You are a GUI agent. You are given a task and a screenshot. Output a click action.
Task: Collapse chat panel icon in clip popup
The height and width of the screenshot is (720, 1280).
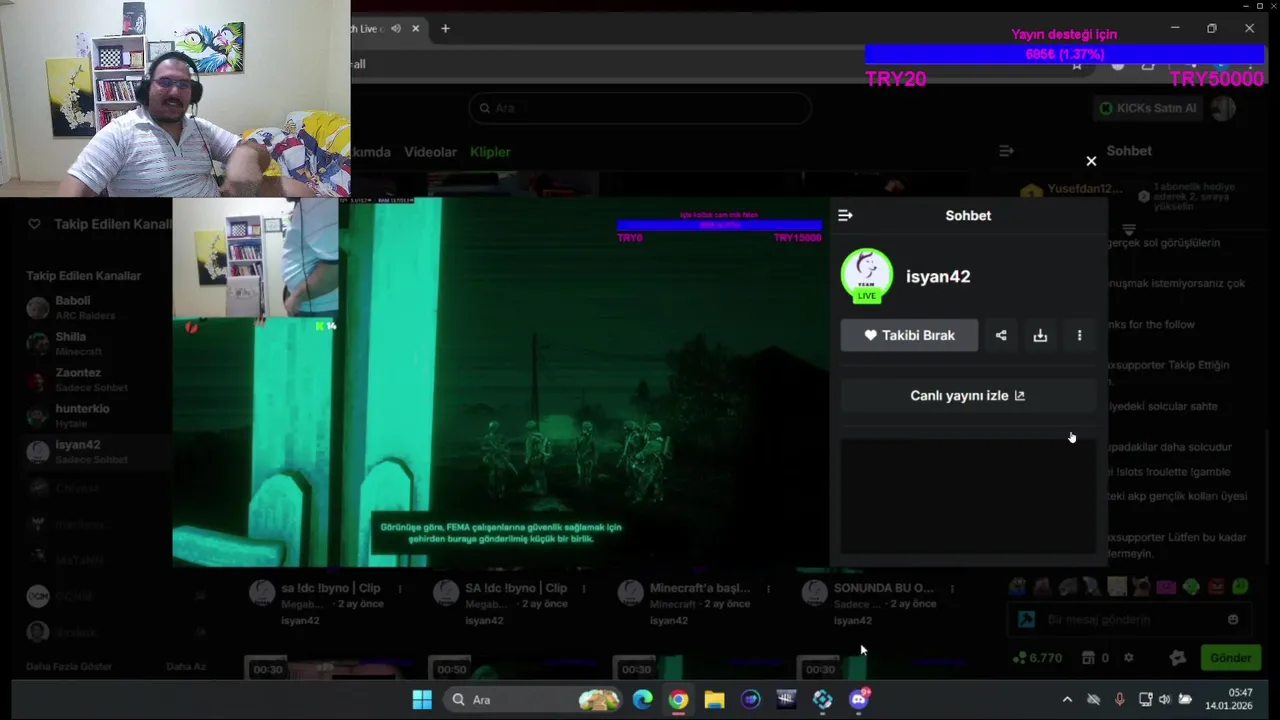[845, 215]
